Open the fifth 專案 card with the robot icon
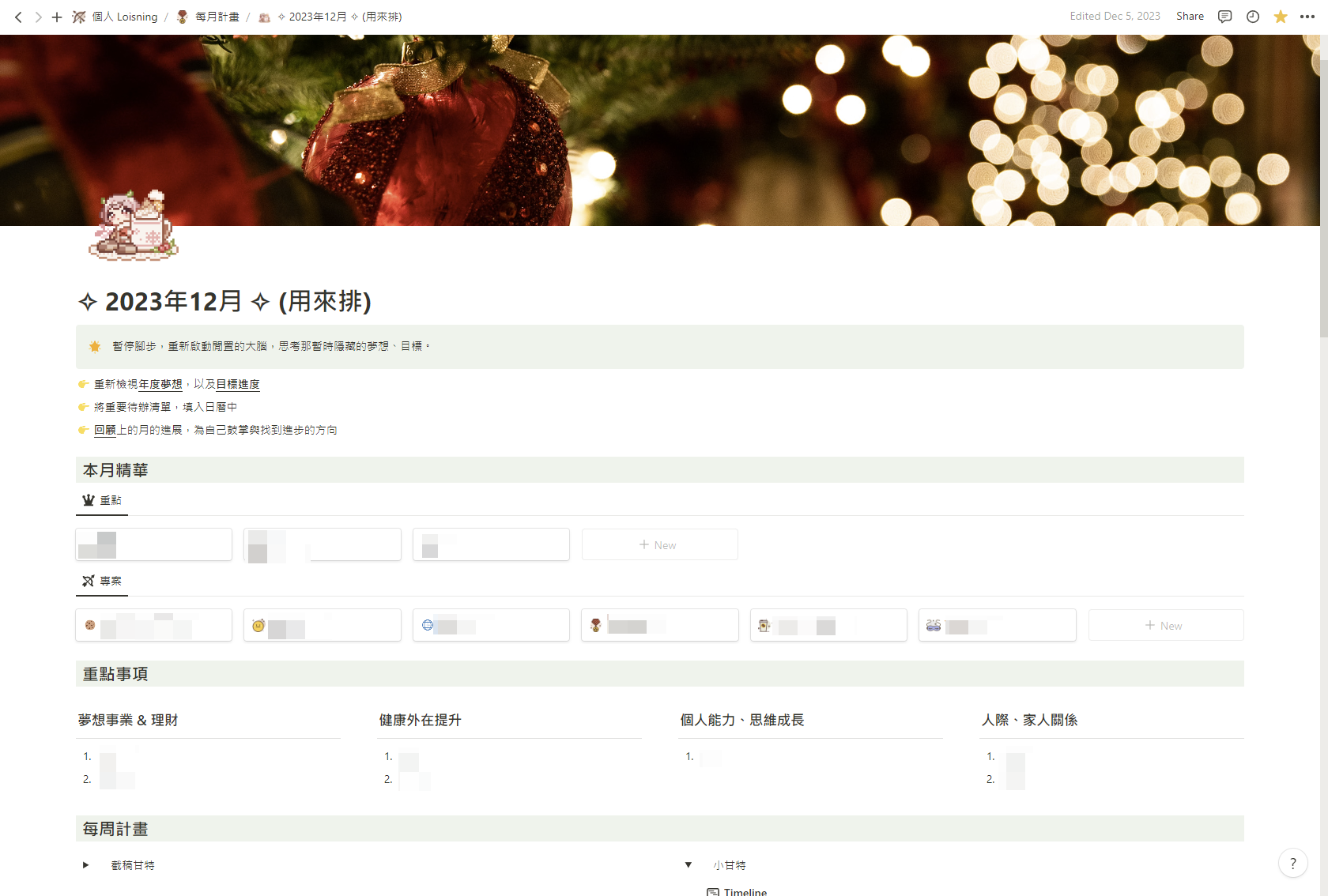 point(828,625)
